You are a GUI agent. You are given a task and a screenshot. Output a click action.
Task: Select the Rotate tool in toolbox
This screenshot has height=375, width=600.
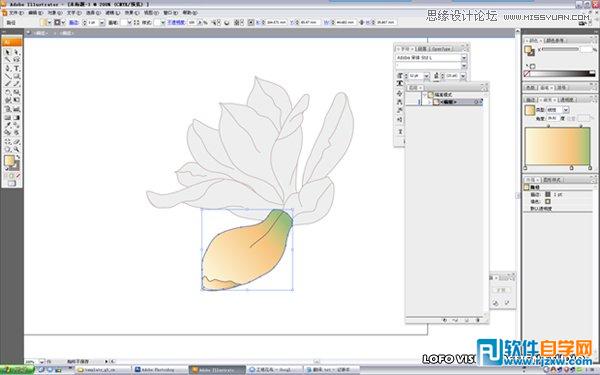[x=8, y=92]
